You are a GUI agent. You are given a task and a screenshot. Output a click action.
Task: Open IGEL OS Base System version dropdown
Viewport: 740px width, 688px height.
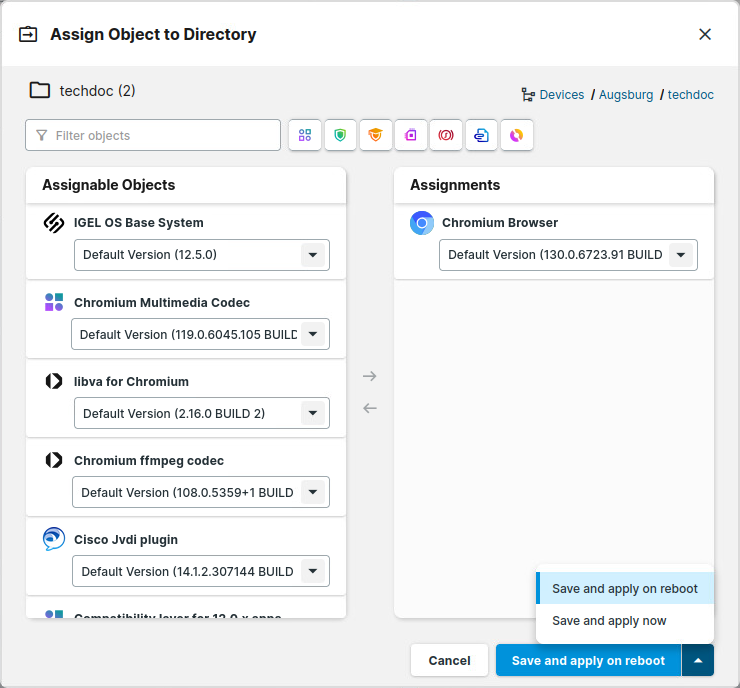coord(313,255)
